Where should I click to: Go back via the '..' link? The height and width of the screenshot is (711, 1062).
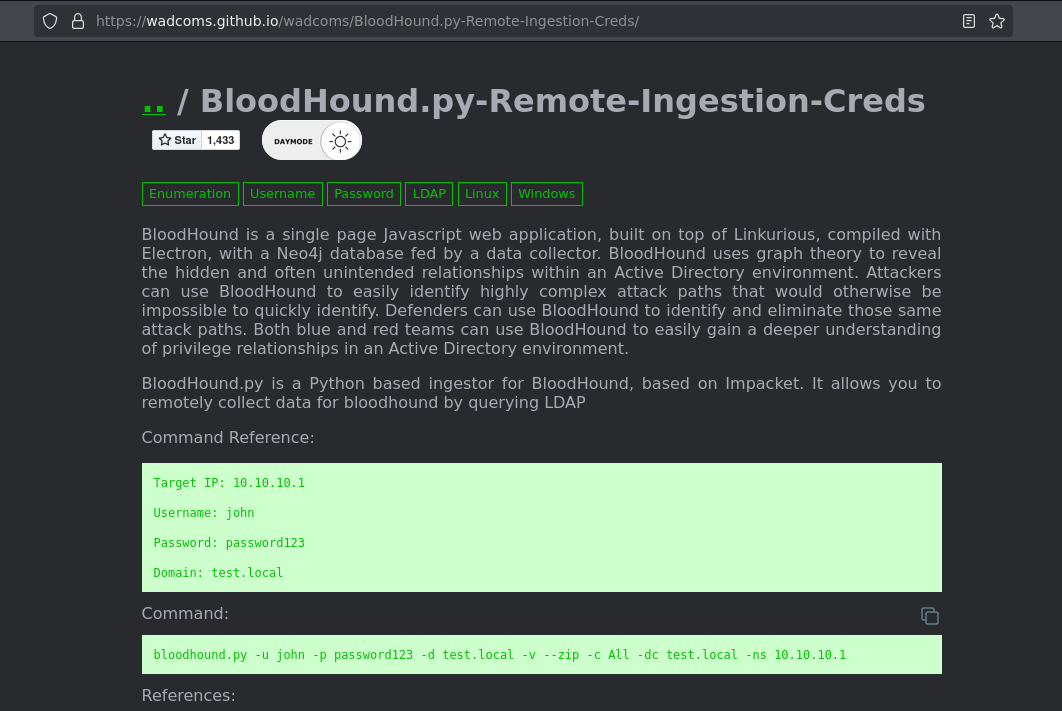click(153, 101)
